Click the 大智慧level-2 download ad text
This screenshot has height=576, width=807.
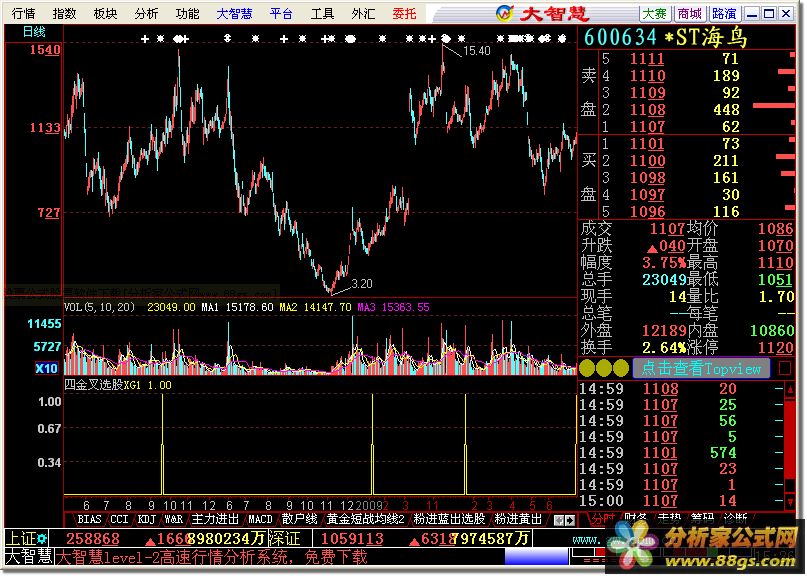click(x=212, y=556)
